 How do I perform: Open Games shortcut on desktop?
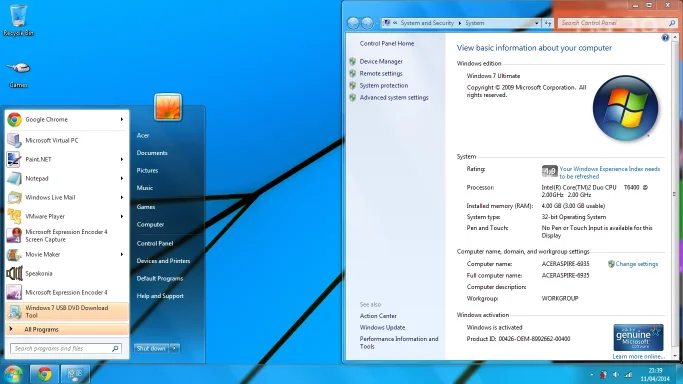[x=18, y=74]
